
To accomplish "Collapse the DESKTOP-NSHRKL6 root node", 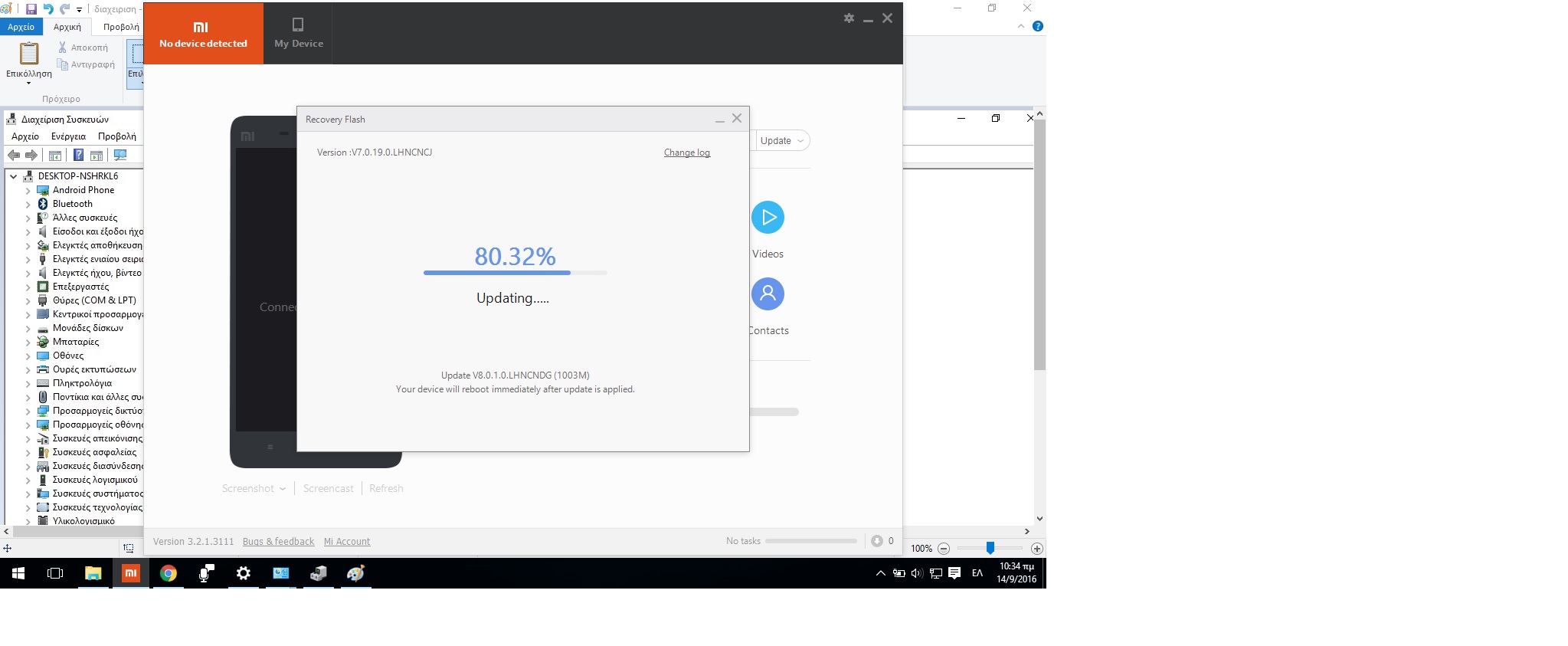I will pyautogui.click(x=13, y=176).
